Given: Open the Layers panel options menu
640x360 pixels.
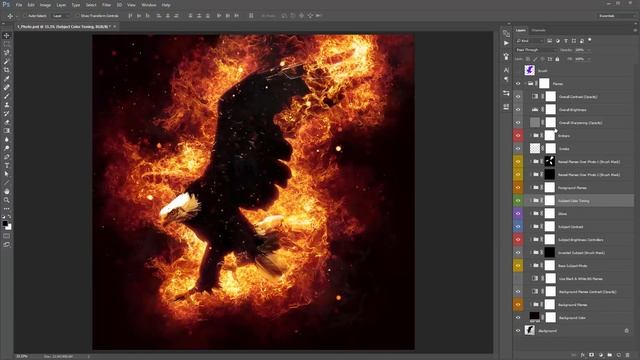Looking at the screenshot, I should (635, 30).
